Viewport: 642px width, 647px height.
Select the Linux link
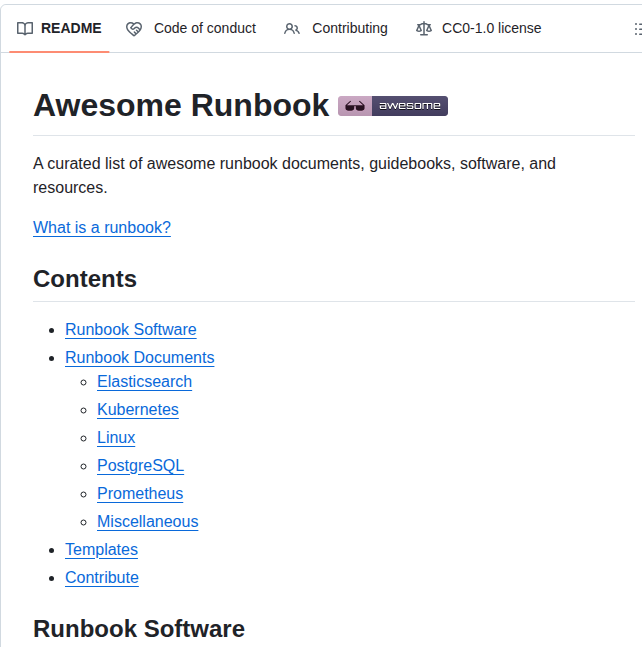click(x=116, y=438)
